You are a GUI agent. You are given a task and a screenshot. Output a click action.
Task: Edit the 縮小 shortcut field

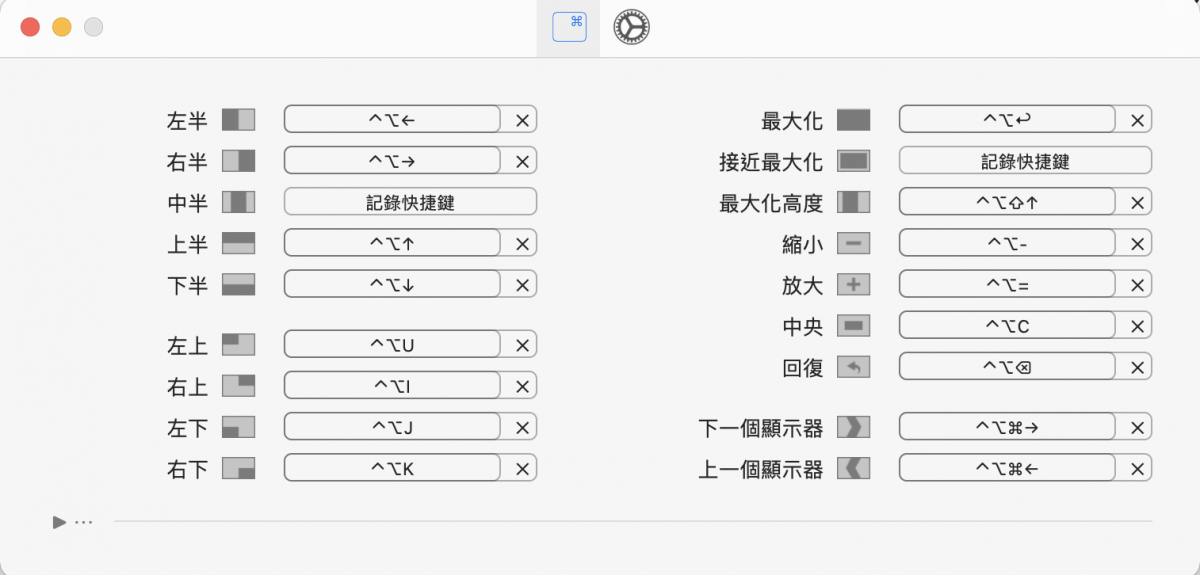tap(1007, 243)
